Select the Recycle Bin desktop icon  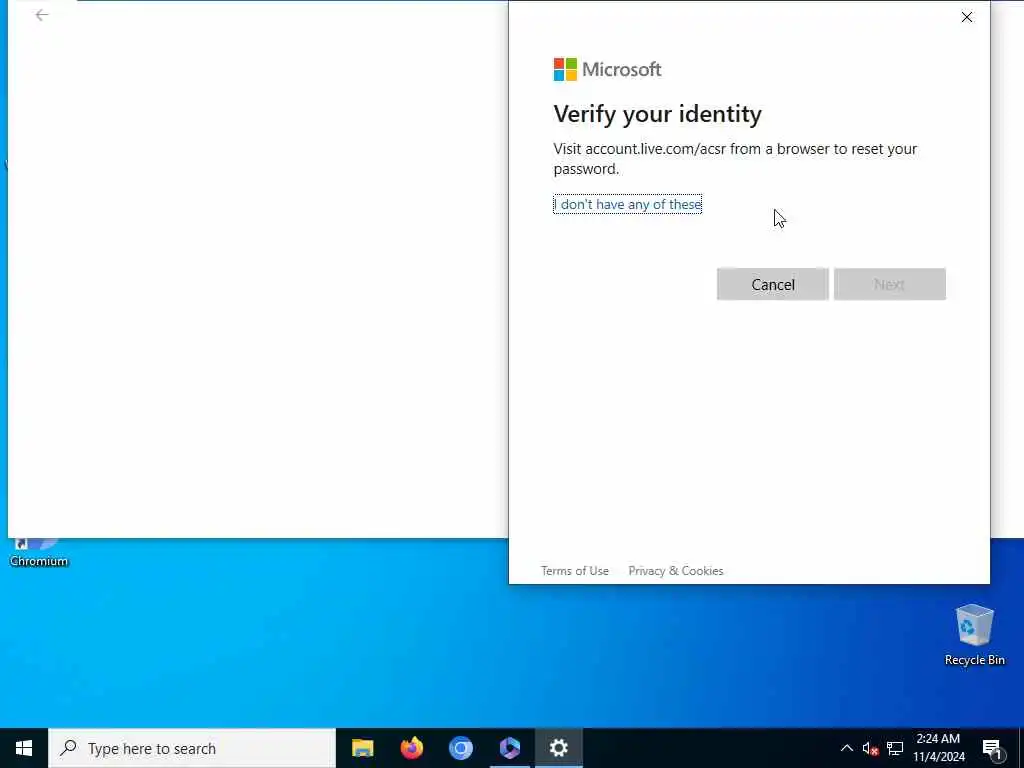974,635
